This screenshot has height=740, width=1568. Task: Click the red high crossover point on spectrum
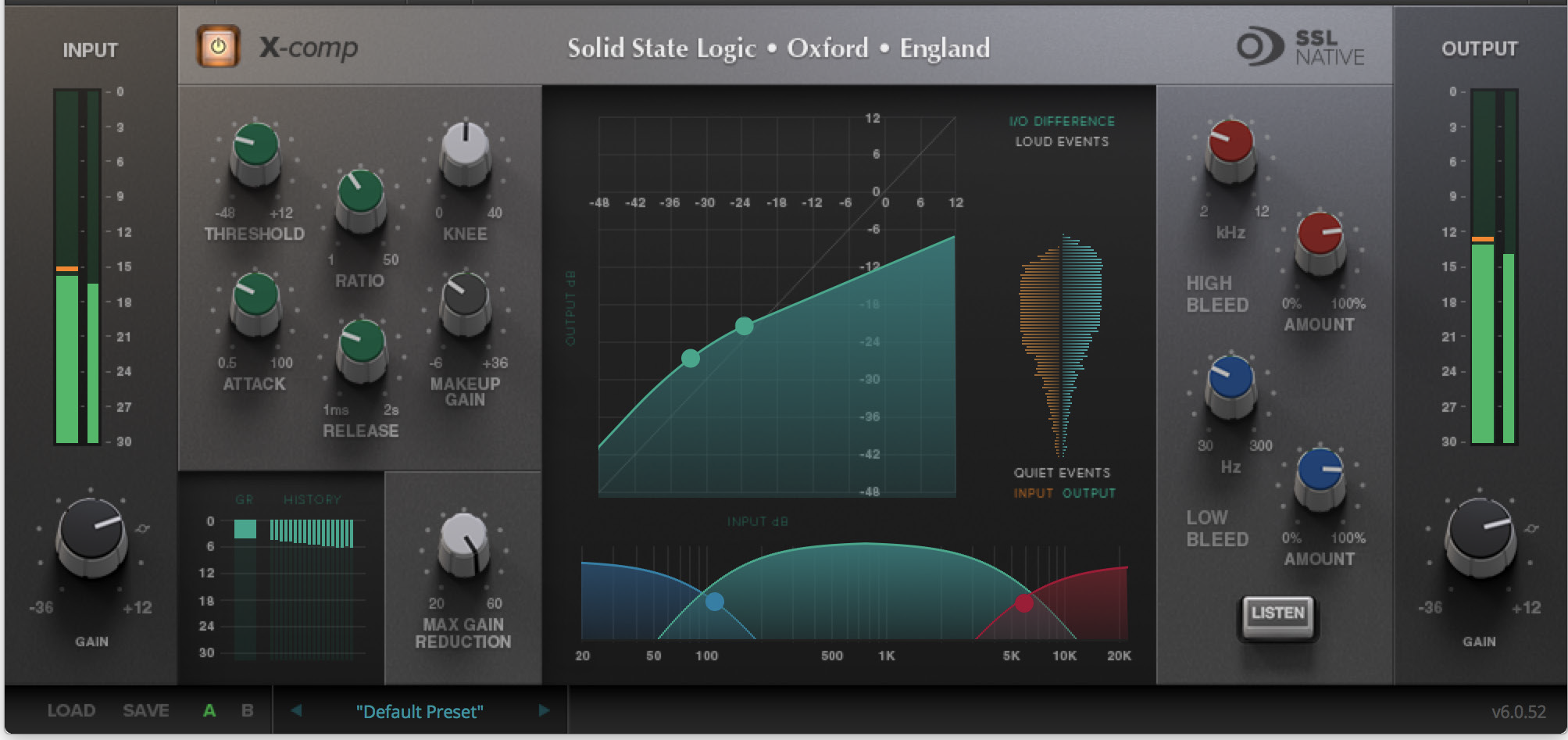pos(1023,602)
